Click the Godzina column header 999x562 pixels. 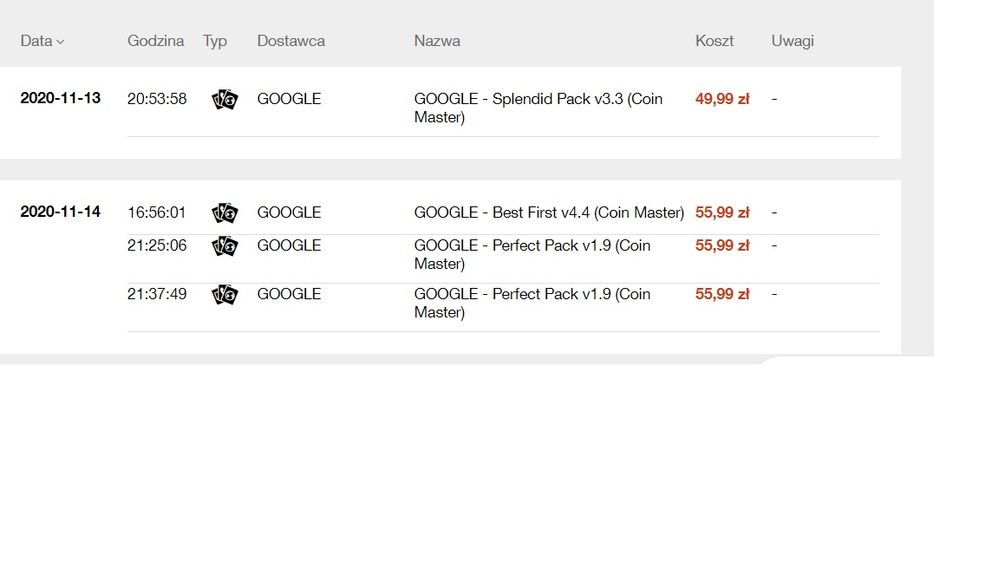pyautogui.click(x=155, y=41)
